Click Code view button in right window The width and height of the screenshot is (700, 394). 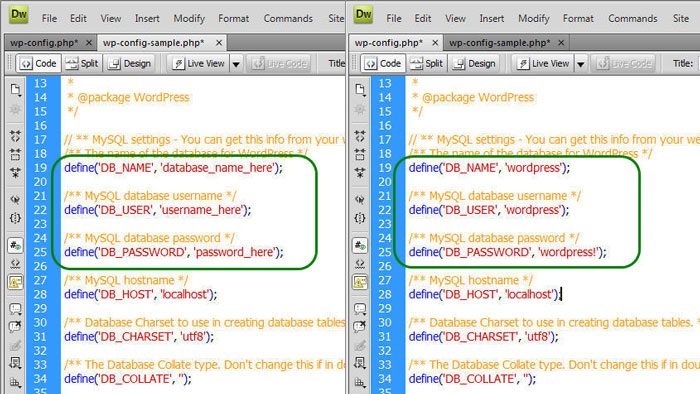[x=383, y=64]
